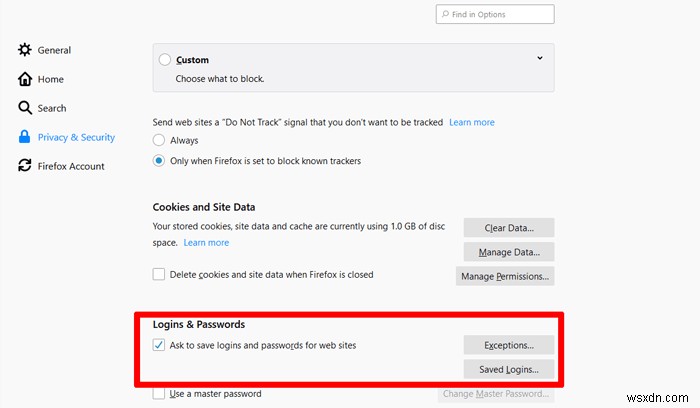700x408 pixels.
Task: Select Only when Firefox blocks known trackers
Action: (x=159, y=160)
